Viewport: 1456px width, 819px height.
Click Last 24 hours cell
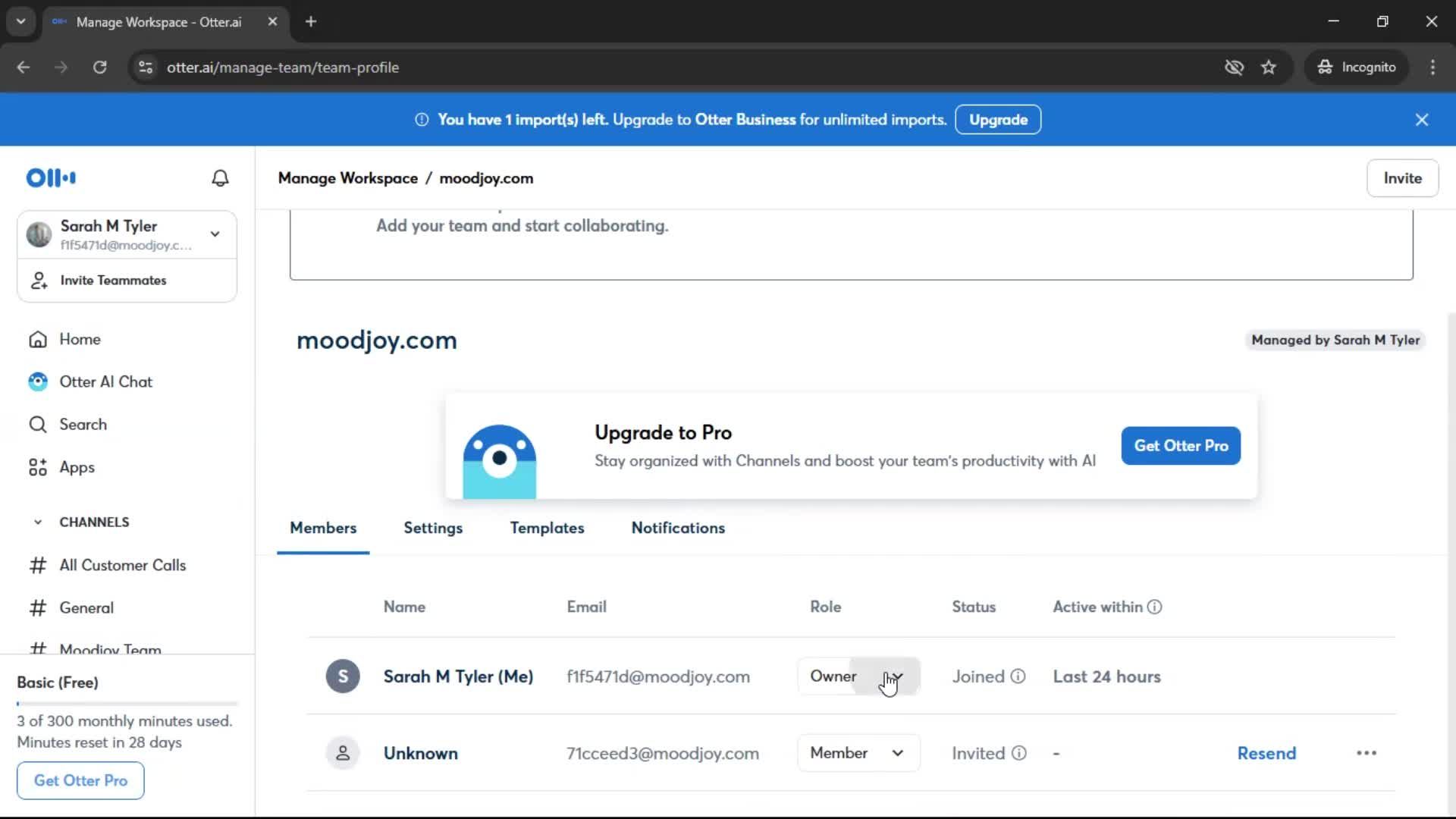(1106, 676)
